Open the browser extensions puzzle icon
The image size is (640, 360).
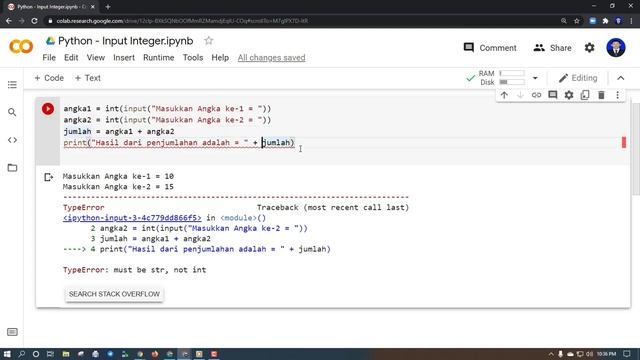pos(605,21)
